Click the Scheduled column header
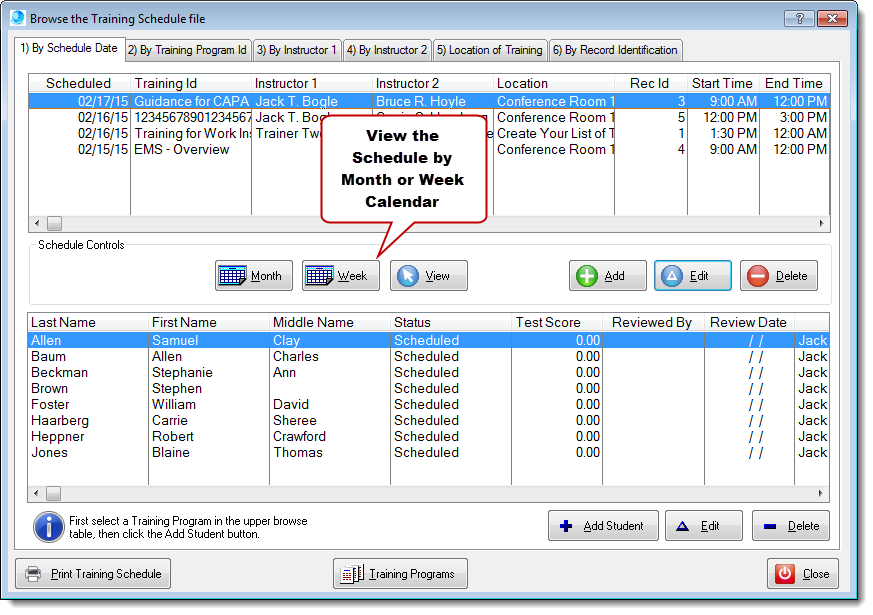 pos(78,83)
